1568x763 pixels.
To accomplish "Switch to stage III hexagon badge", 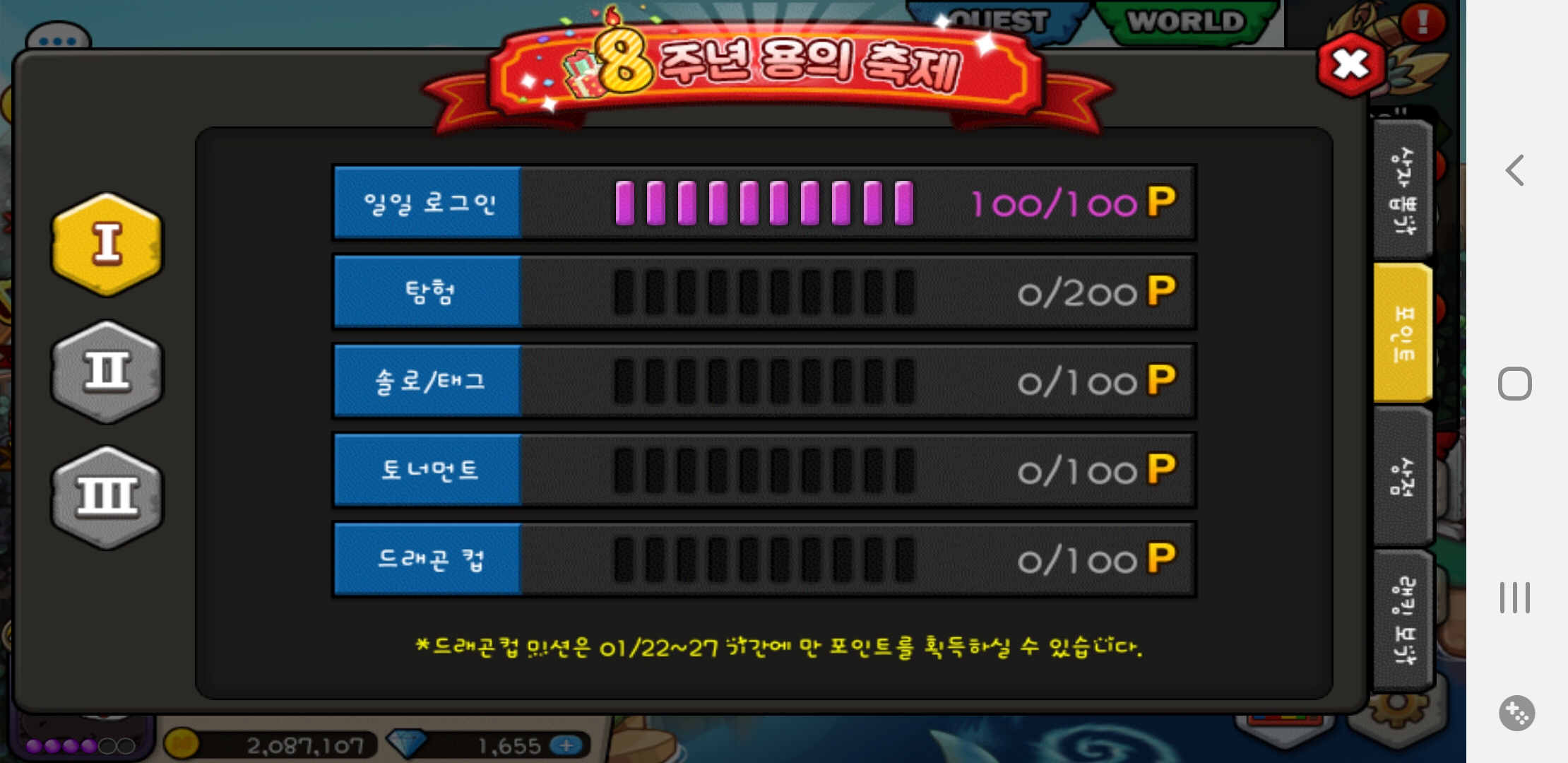I will [x=107, y=497].
